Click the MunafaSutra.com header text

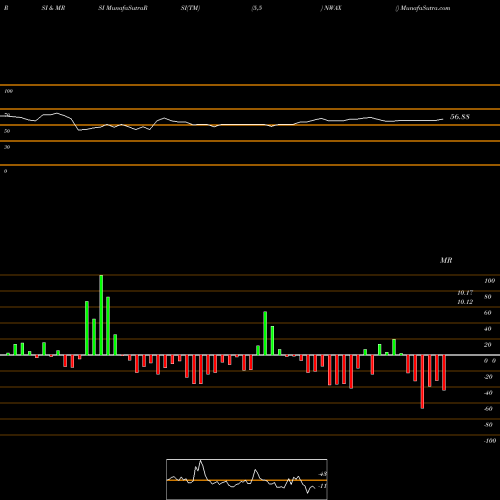(425, 8)
